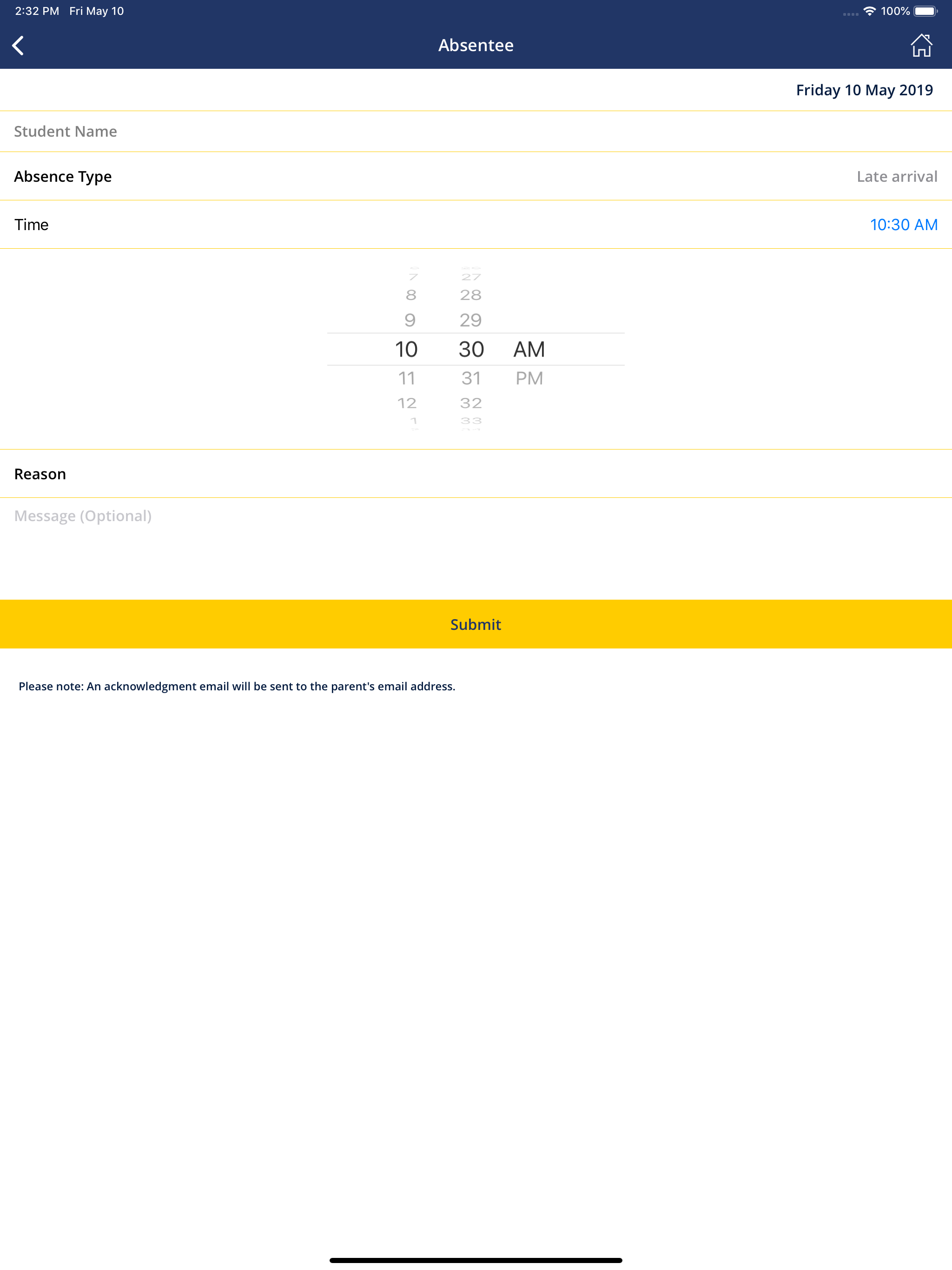The image size is (952, 1270).
Task: Tap selected minute 30 in picker
Action: click(x=471, y=349)
